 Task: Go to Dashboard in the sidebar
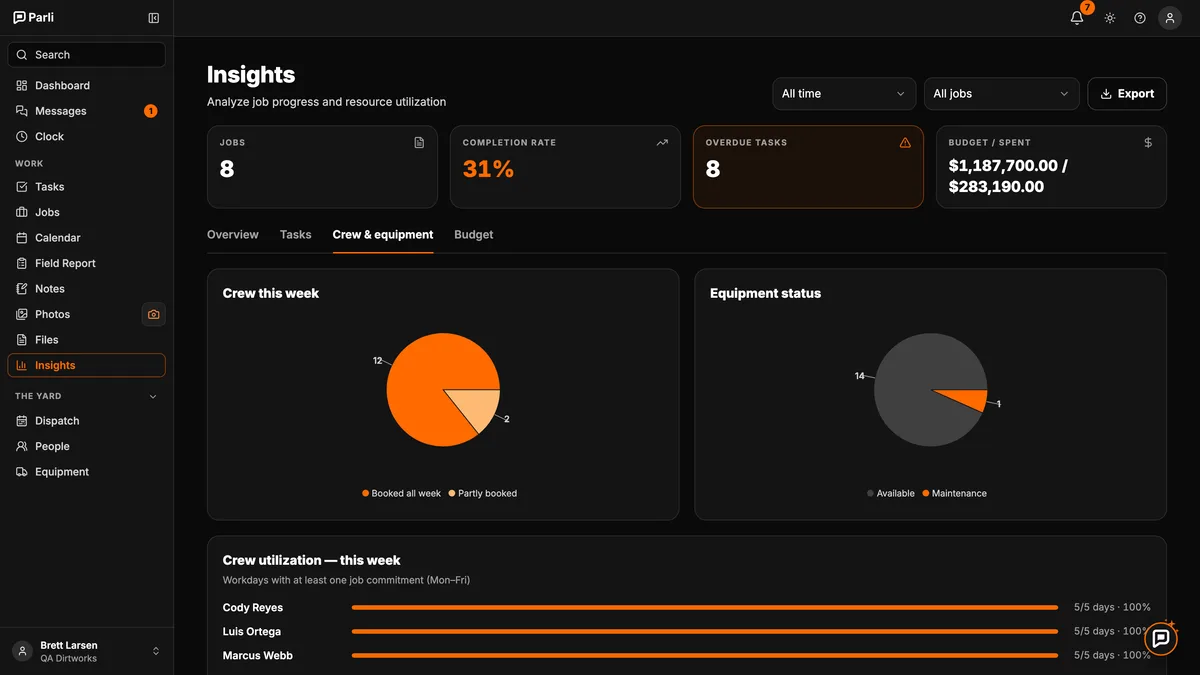click(x=87, y=86)
